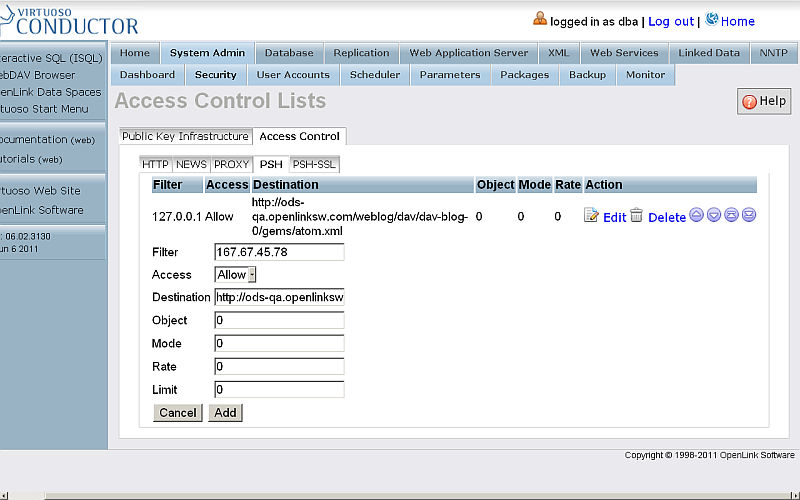Open the PROXY access list tab
800x500 pixels.
point(232,164)
